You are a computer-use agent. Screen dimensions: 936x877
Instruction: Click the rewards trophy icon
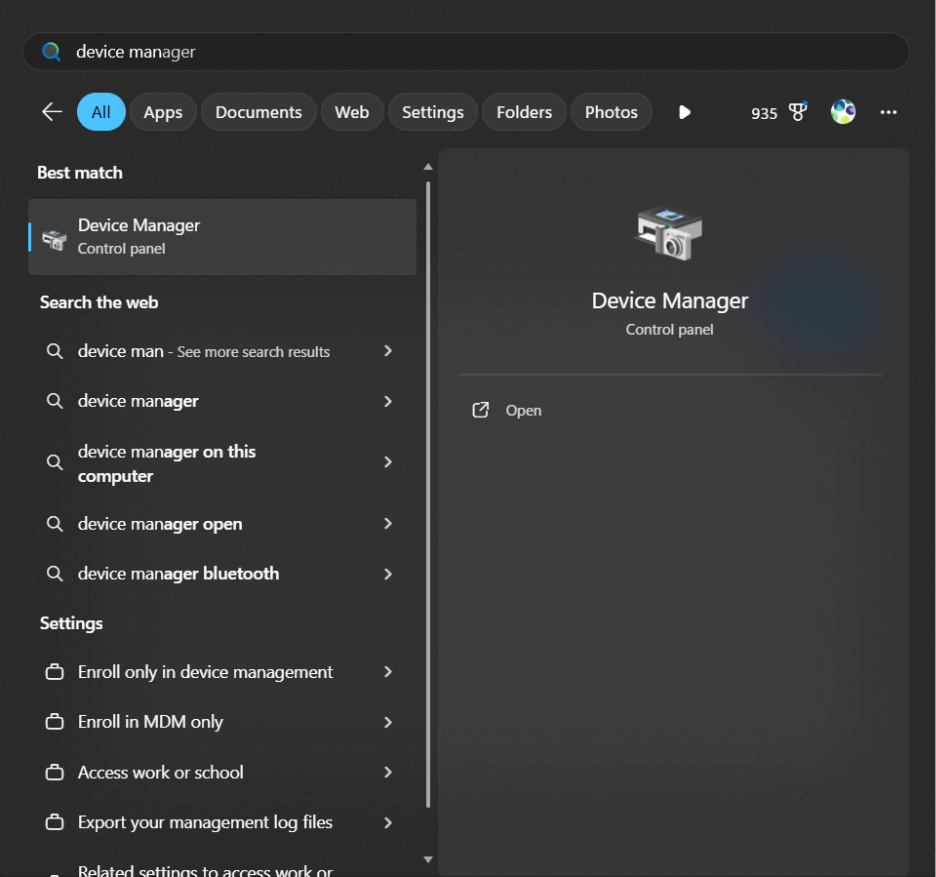(798, 112)
